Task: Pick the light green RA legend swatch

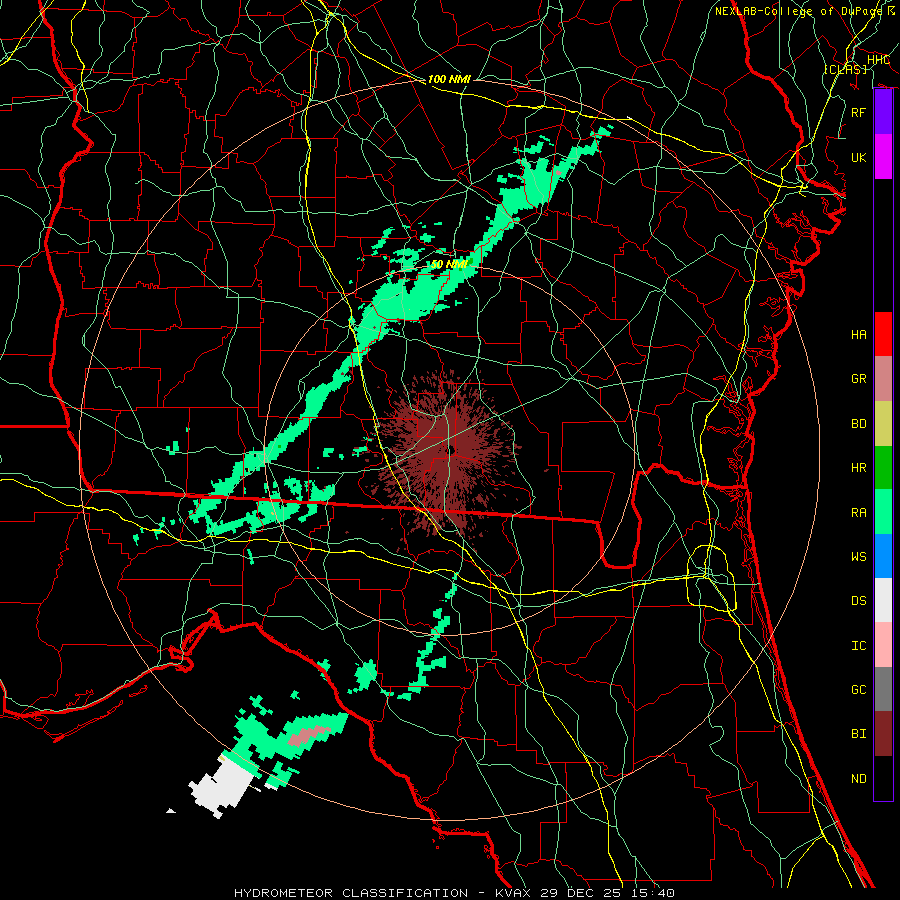Action: [x=883, y=511]
